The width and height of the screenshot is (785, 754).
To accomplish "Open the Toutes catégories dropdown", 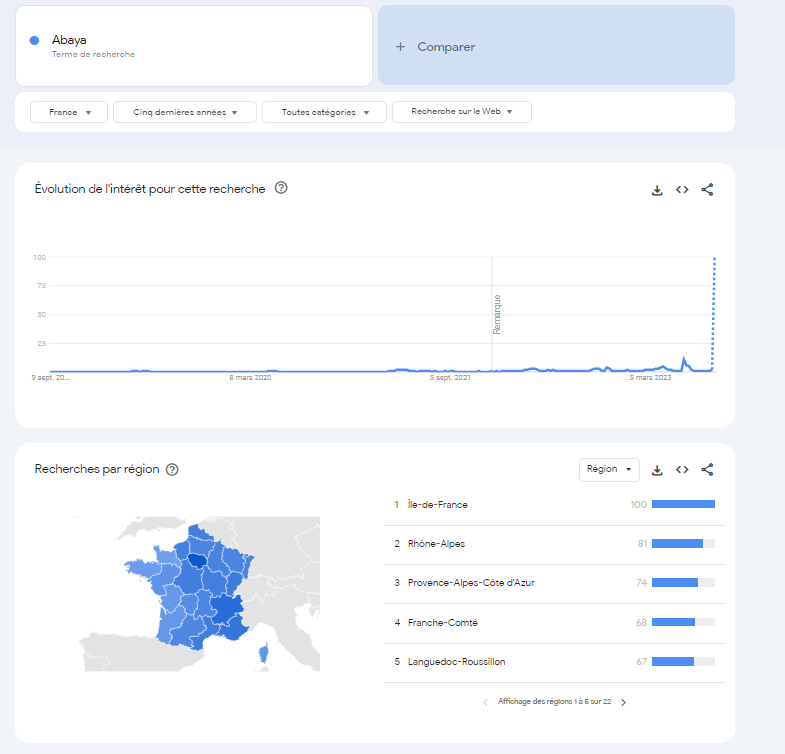I will pos(324,112).
